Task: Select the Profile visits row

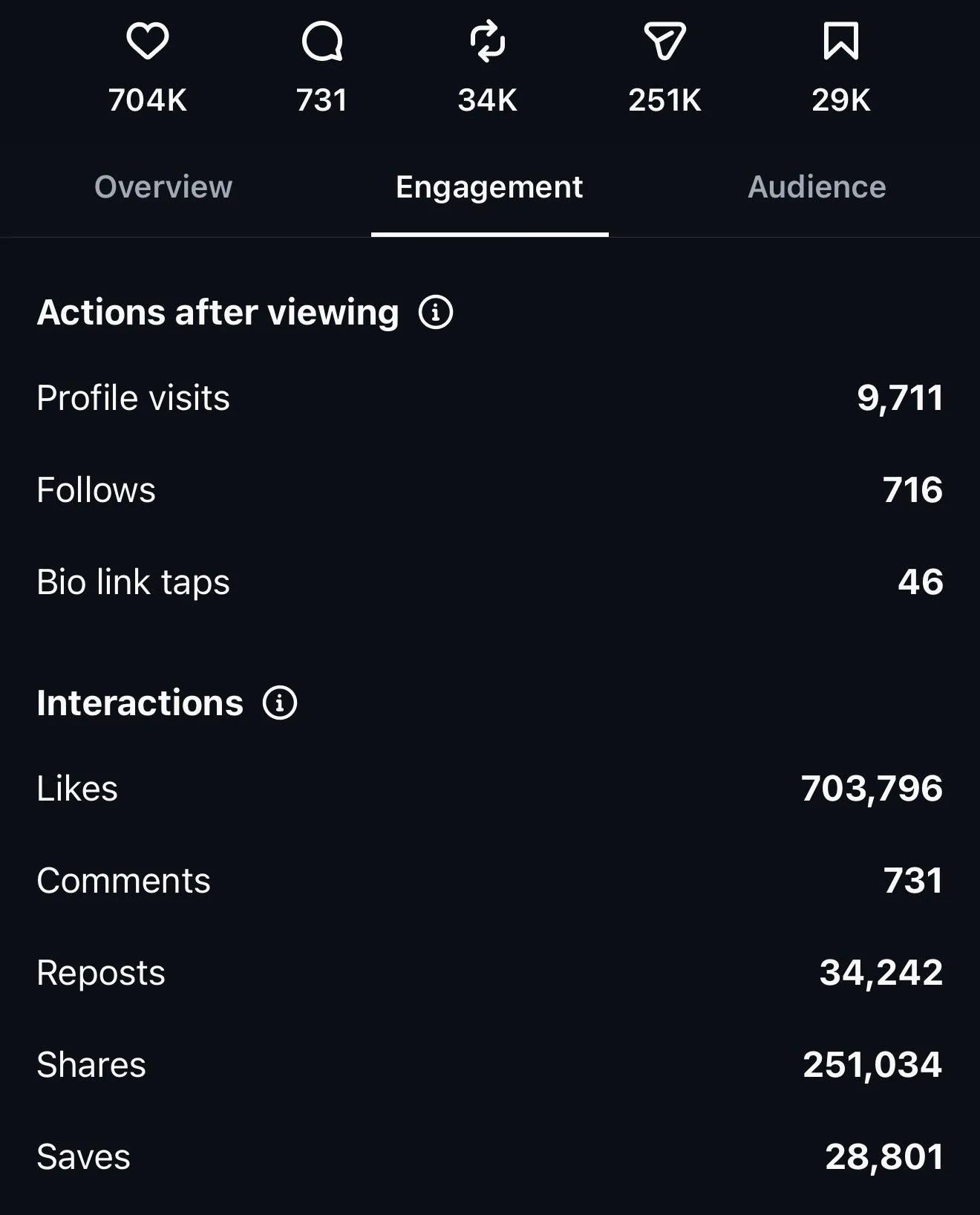Action: click(x=490, y=398)
